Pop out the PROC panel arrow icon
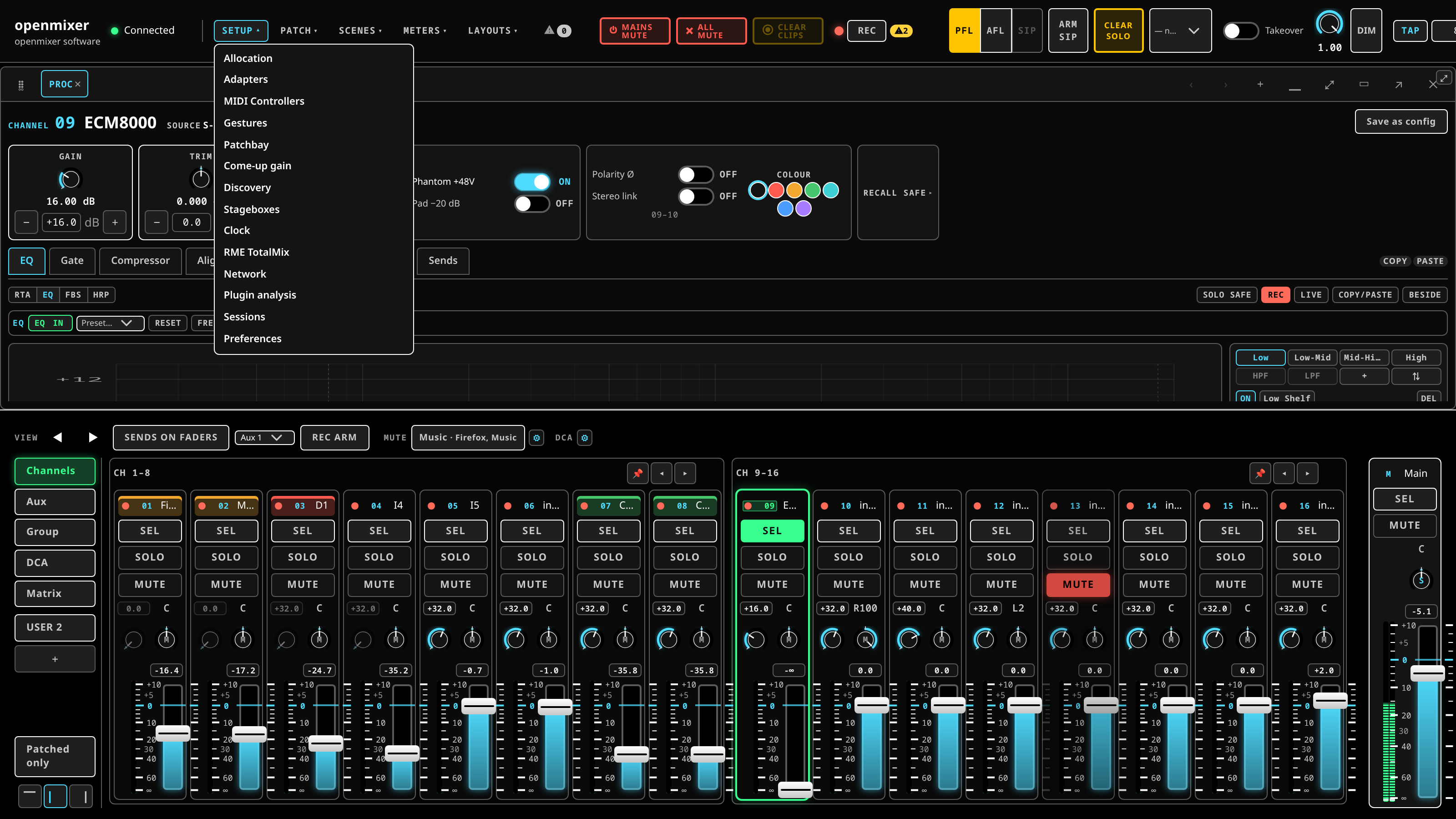Screen dimensions: 1456x819 point(1398,85)
